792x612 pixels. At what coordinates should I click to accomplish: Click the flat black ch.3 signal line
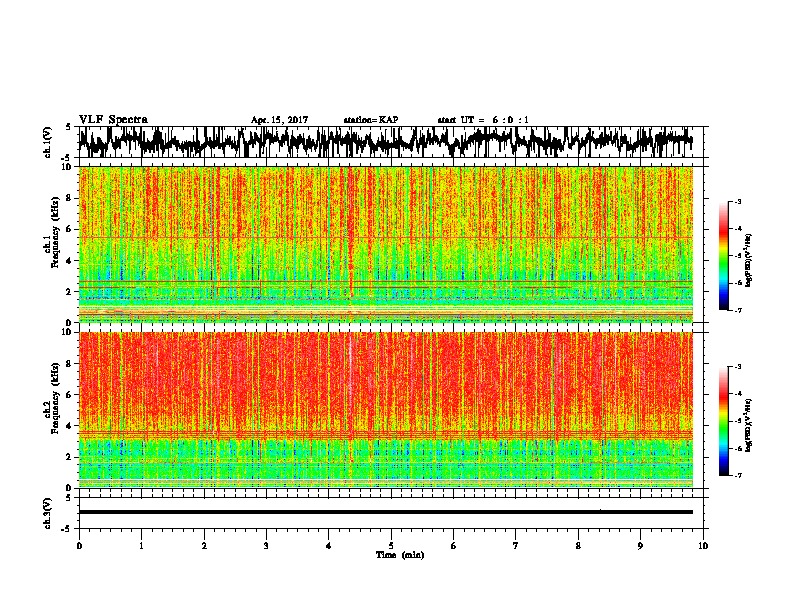385,512
